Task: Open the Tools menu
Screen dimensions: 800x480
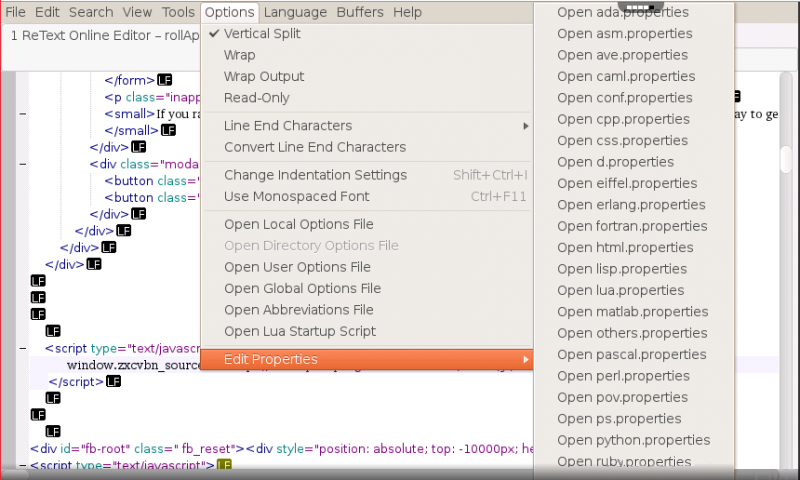Action: pos(179,12)
